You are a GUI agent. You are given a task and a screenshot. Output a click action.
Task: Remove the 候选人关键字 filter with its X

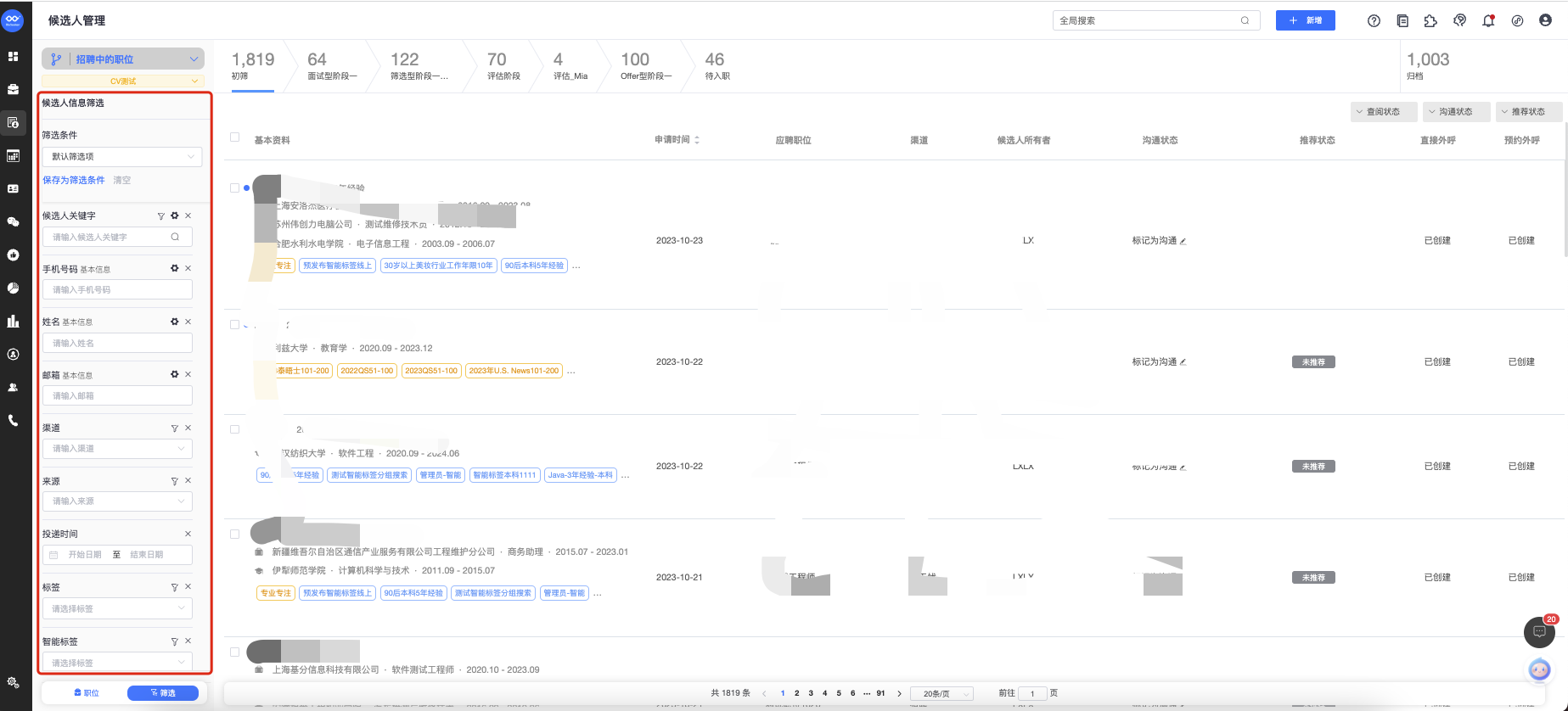pos(188,216)
